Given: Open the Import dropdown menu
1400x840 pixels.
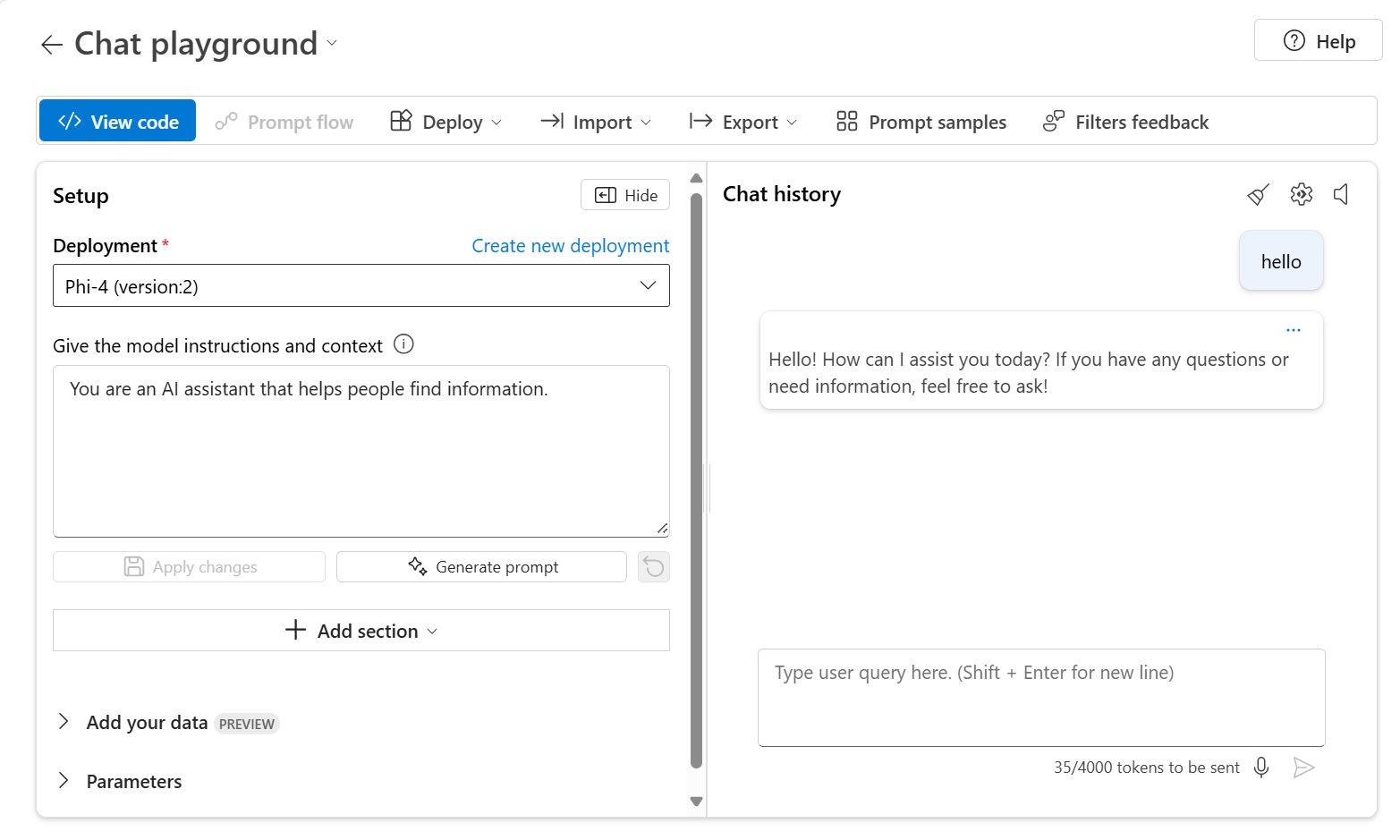Looking at the screenshot, I should point(596,122).
